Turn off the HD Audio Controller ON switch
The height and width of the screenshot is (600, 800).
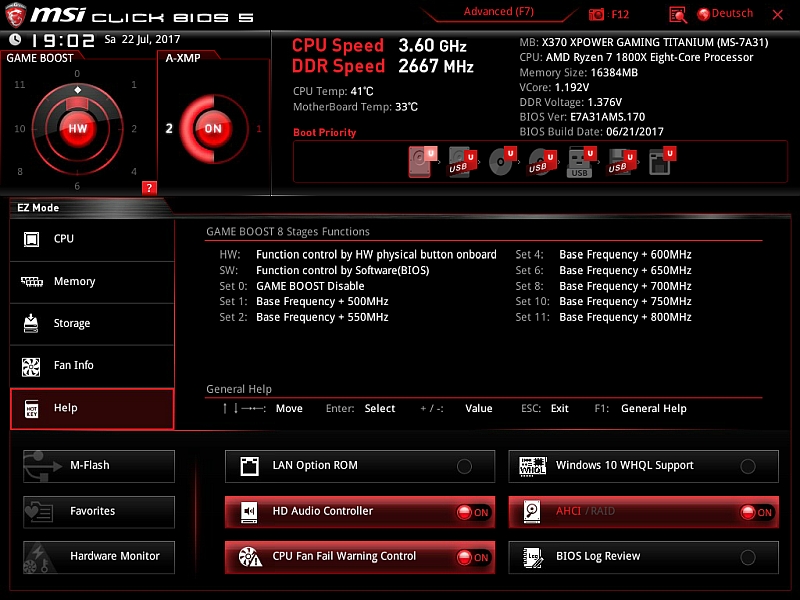pos(473,512)
